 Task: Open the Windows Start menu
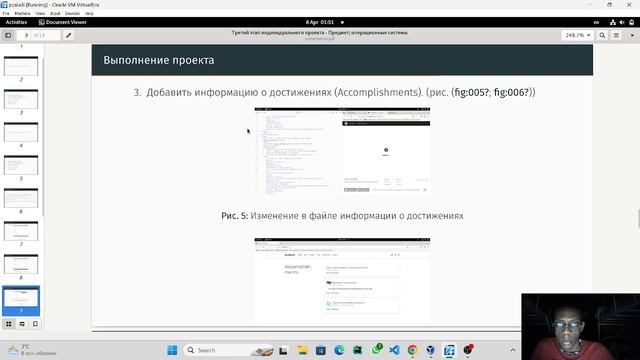tap(172, 350)
